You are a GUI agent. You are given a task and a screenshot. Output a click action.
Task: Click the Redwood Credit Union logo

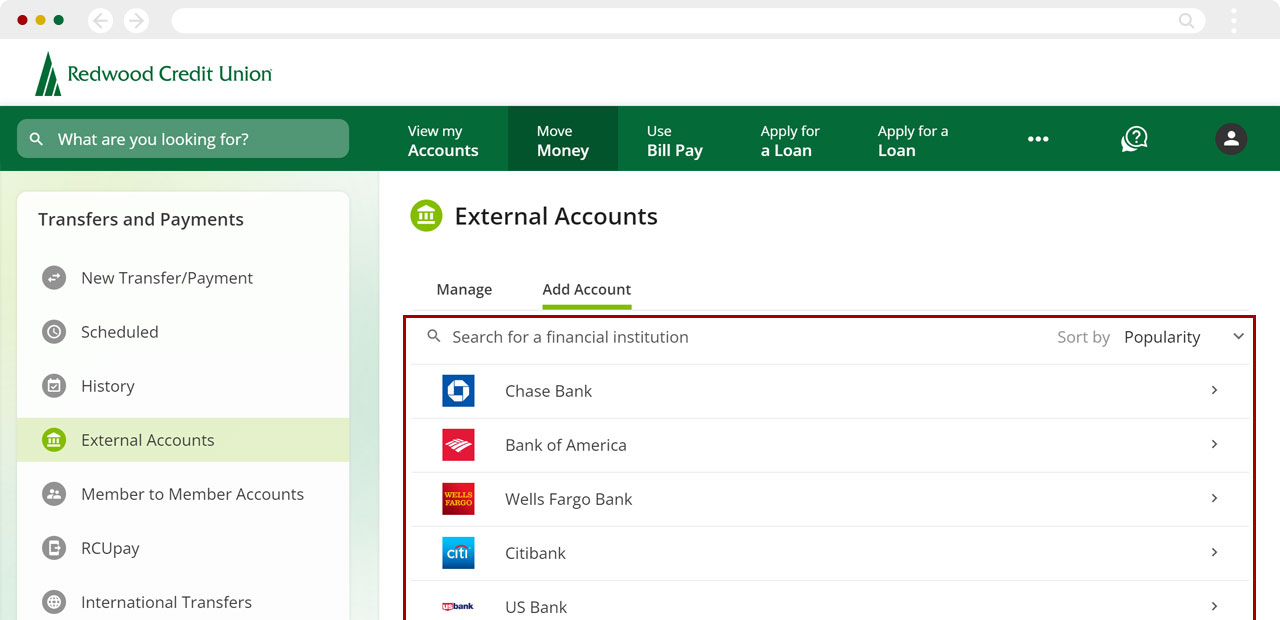point(153,74)
